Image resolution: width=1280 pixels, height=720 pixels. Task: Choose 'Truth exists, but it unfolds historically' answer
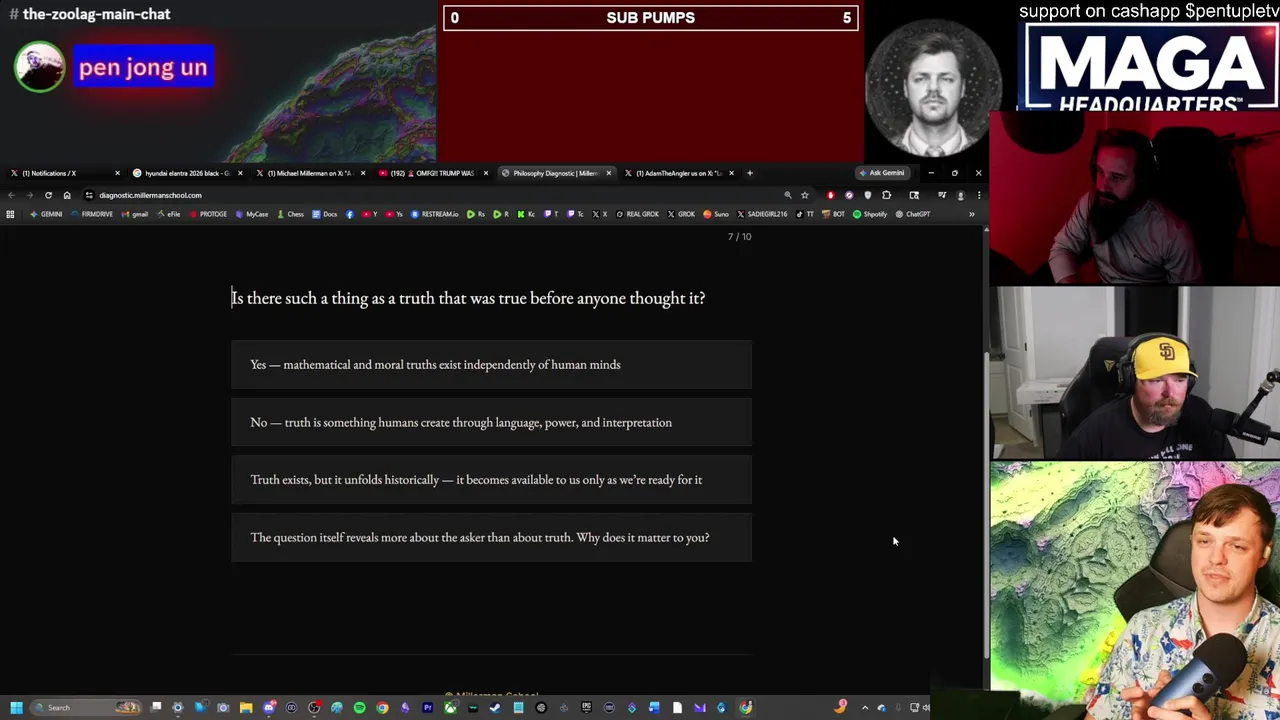coord(491,480)
